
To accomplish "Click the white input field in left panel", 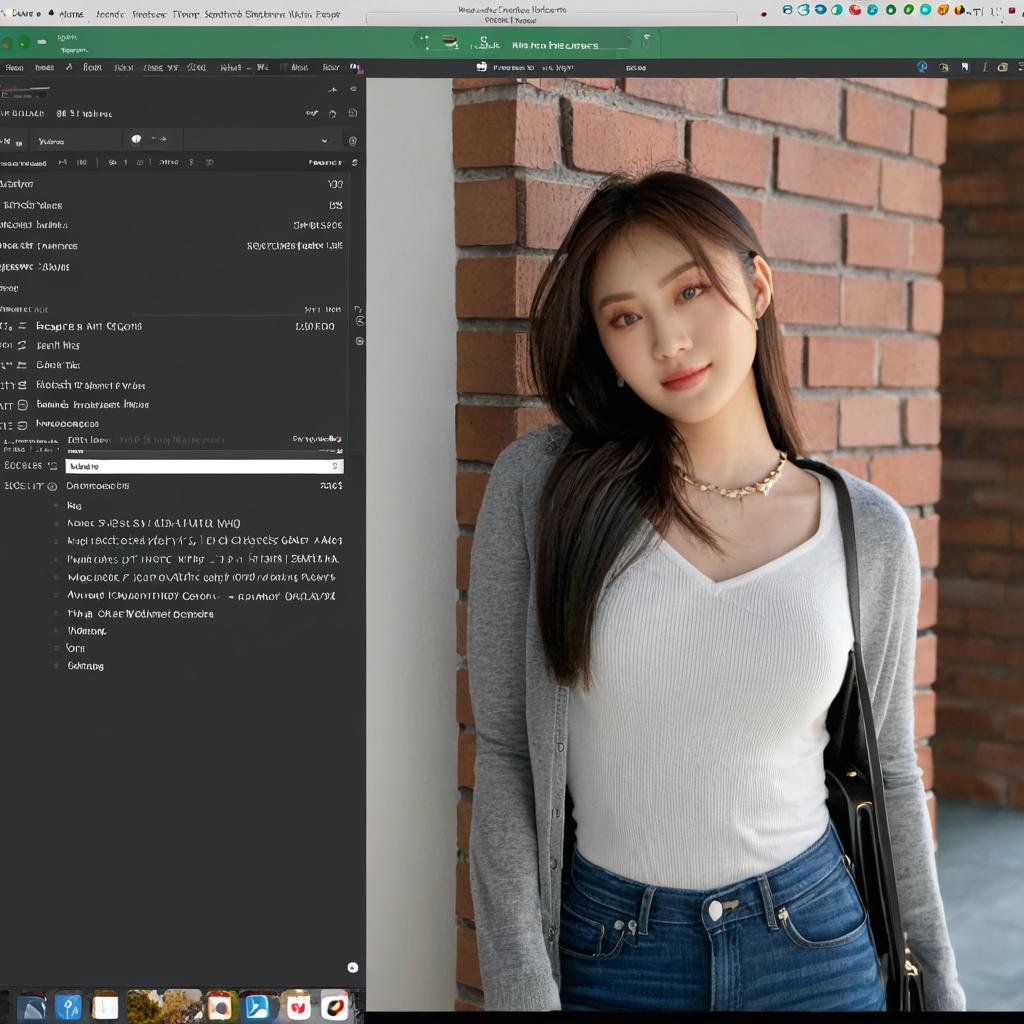I will 204,466.
